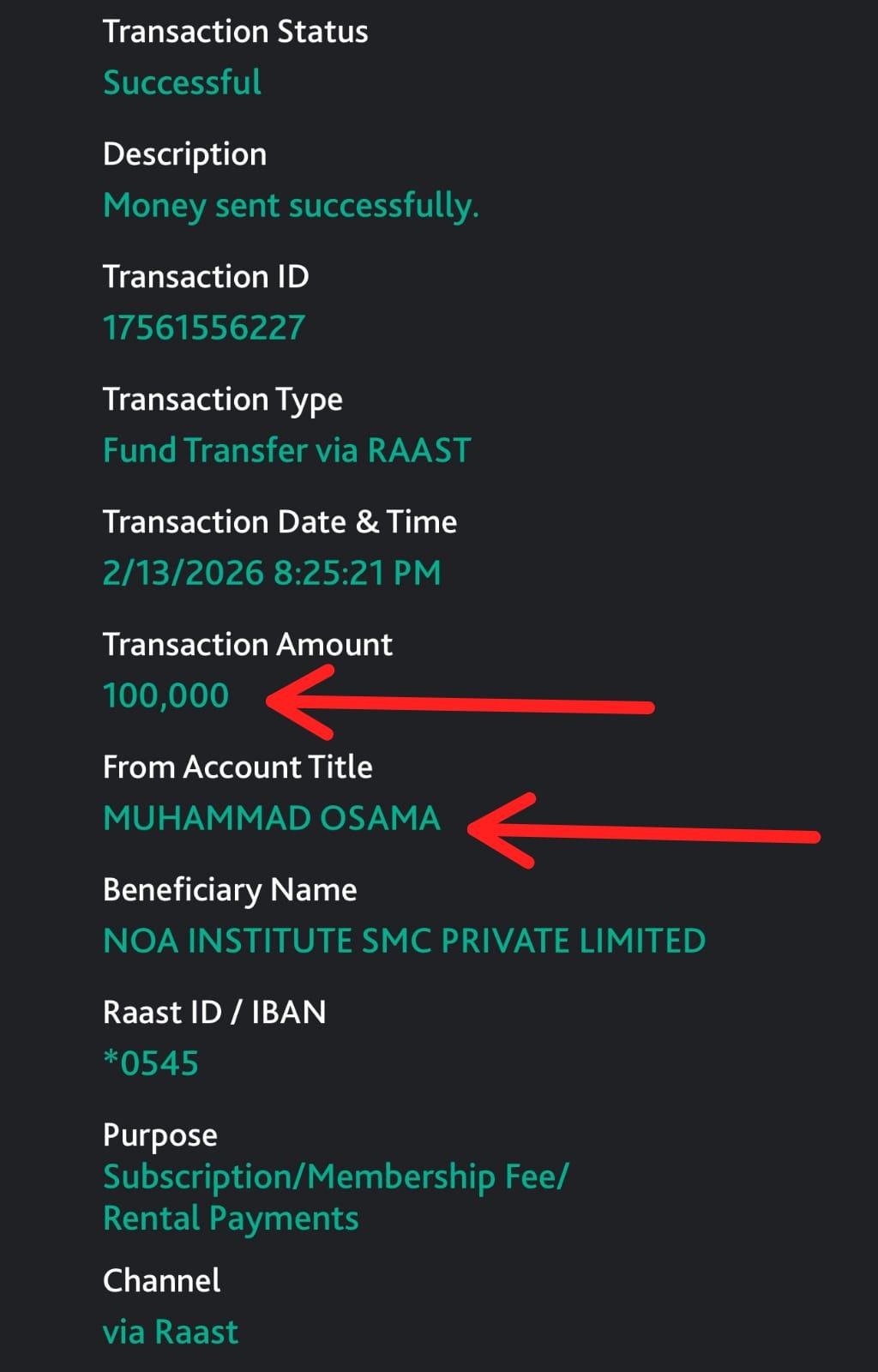Image resolution: width=878 pixels, height=1372 pixels.
Task: Select transaction ID 17561556227
Action: 204,328
